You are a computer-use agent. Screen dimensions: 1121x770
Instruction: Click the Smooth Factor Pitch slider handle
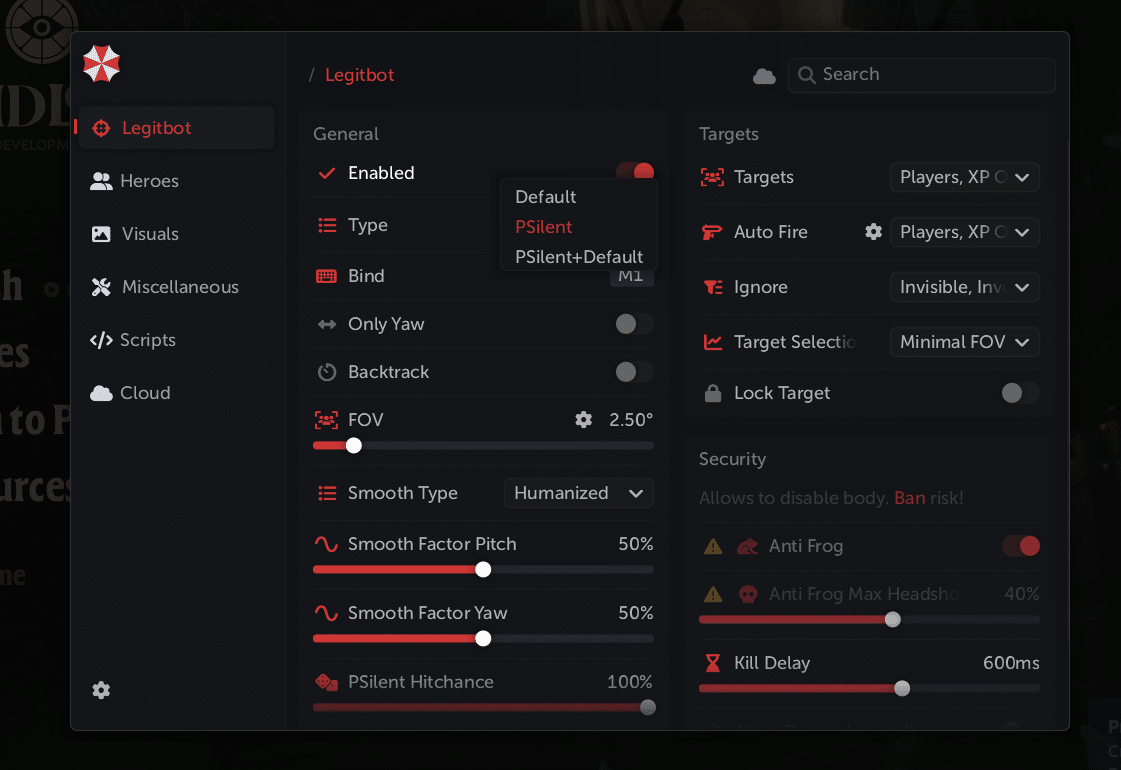pyautogui.click(x=483, y=569)
